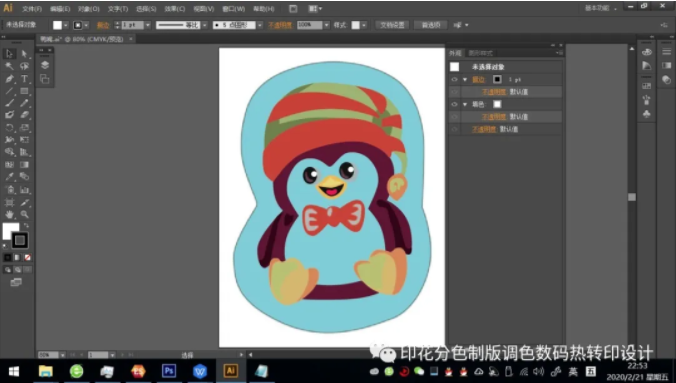Select the Line Segment tool
Screen dimensions: 676x383
pos(9,91)
